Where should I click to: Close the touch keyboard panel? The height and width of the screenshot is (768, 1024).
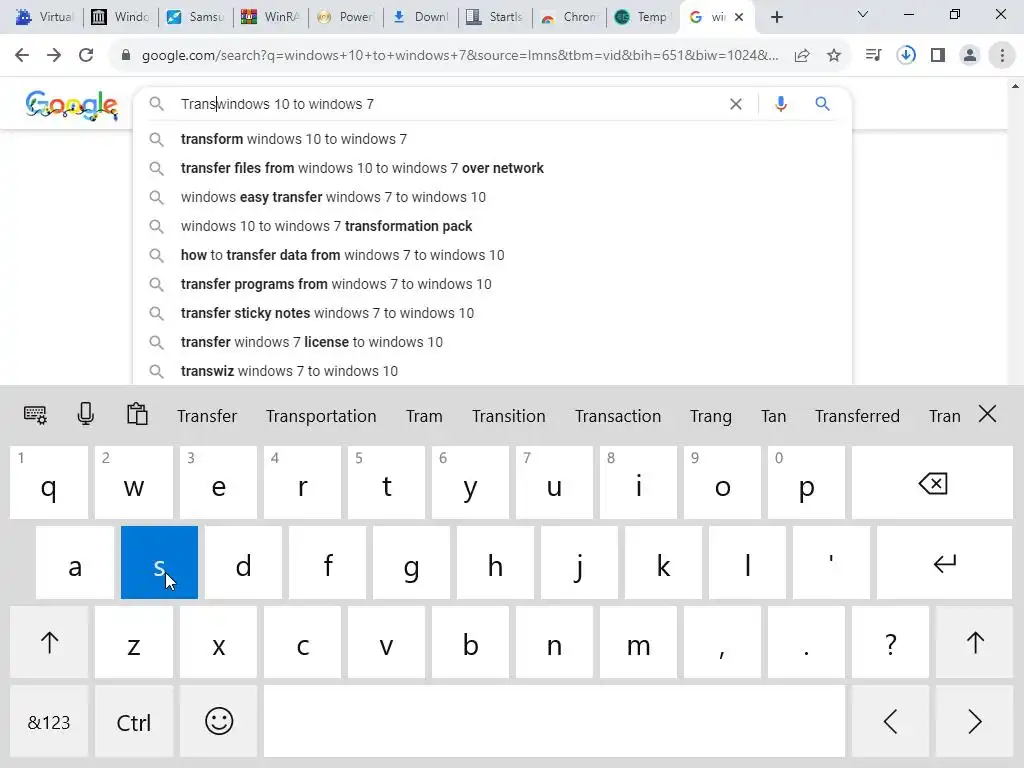point(987,413)
